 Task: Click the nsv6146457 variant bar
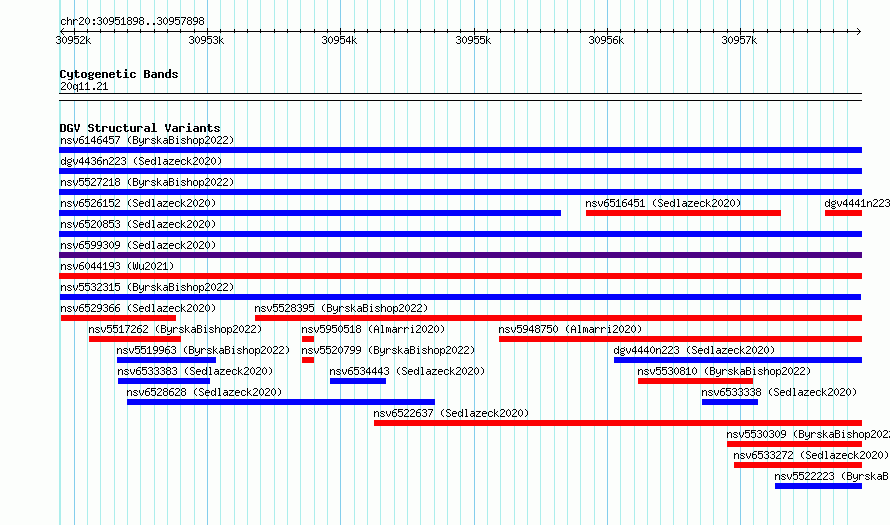coord(460,150)
